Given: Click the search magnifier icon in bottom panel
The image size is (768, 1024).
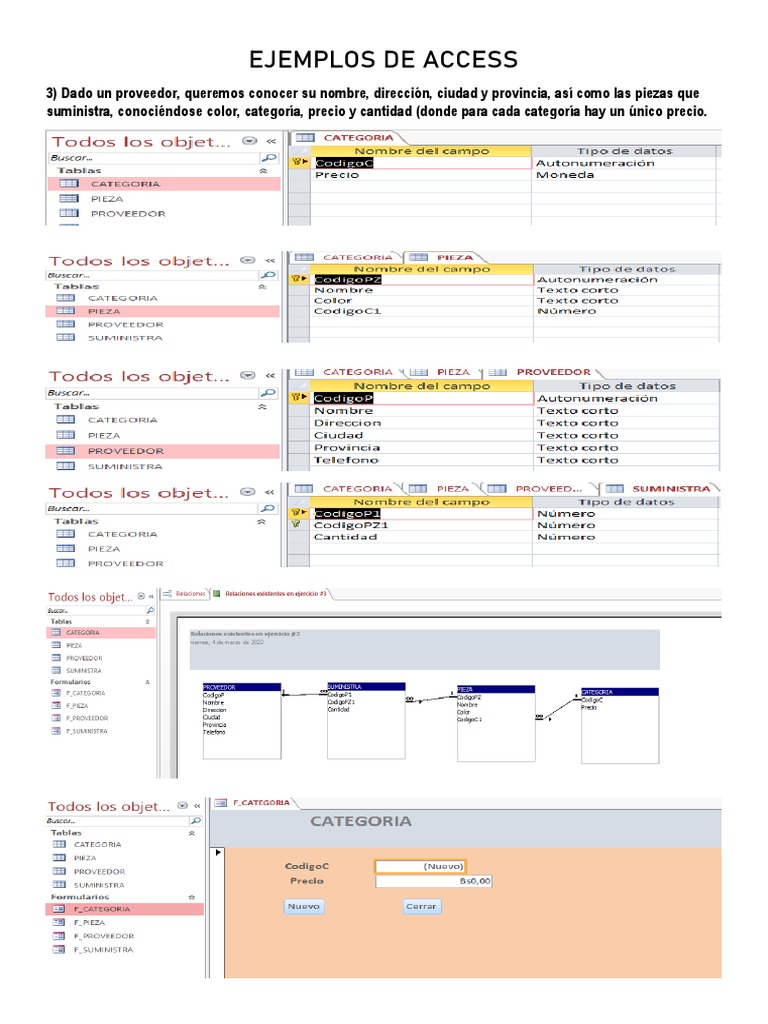Looking at the screenshot, I should coord(195,821).
